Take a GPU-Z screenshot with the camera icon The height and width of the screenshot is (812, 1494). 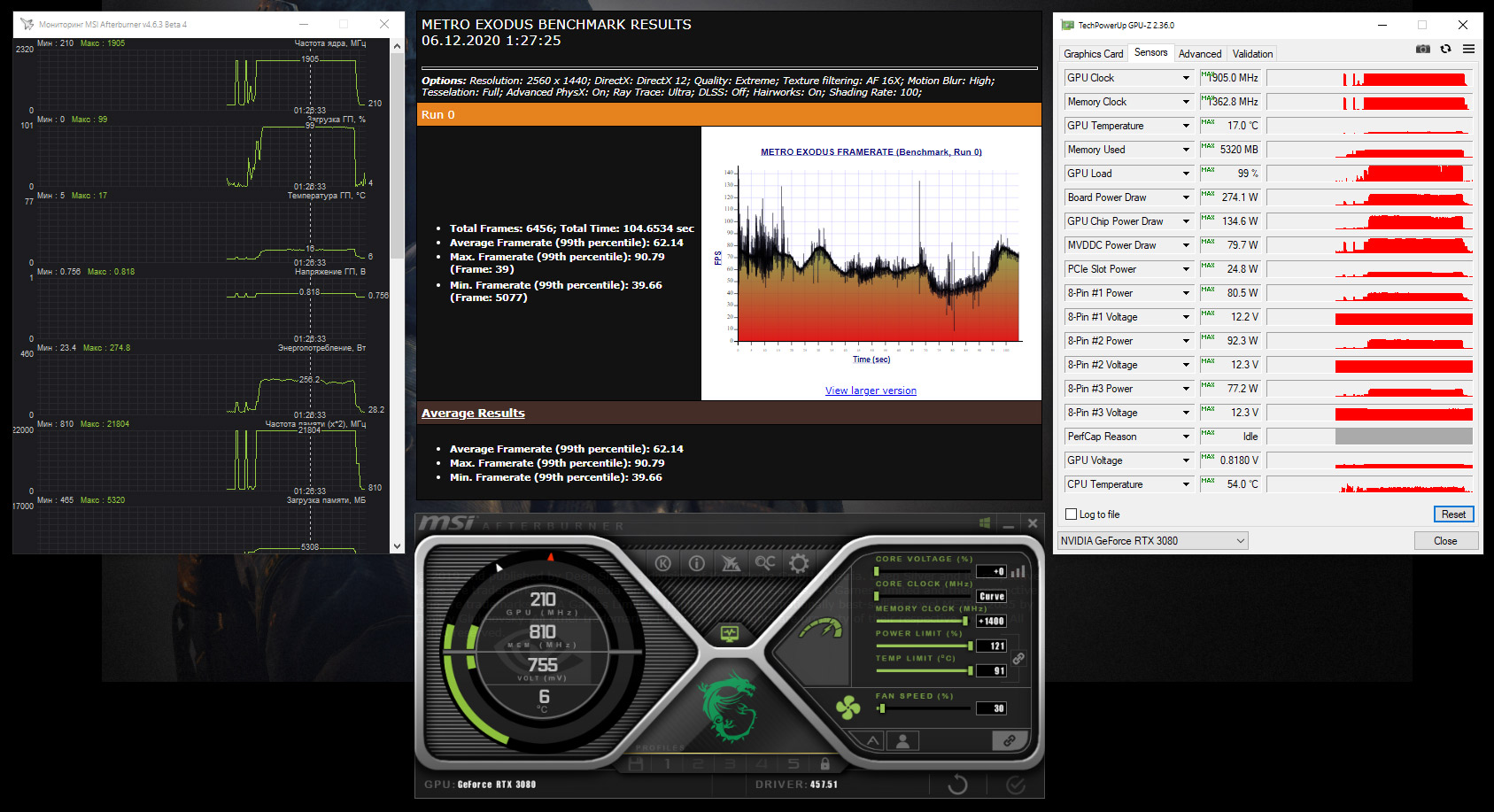point(1423,49)
